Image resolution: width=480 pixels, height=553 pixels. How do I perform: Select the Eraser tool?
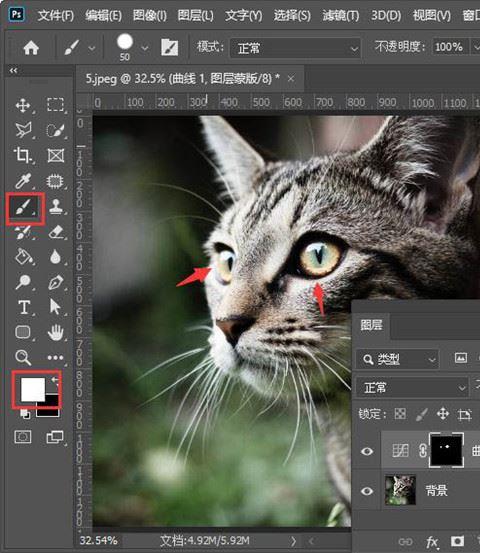(55, 232)
